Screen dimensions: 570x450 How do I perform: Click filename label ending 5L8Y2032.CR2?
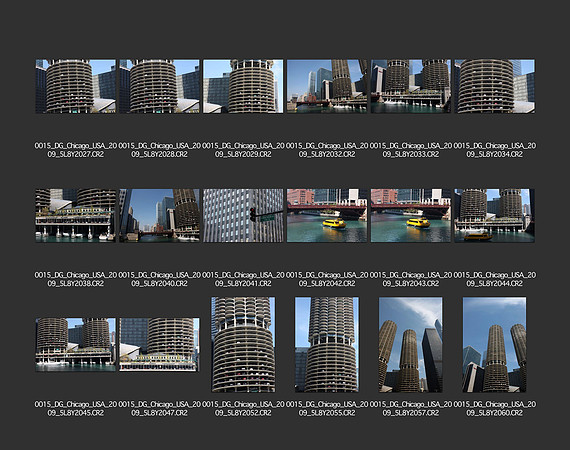point(327,150)
